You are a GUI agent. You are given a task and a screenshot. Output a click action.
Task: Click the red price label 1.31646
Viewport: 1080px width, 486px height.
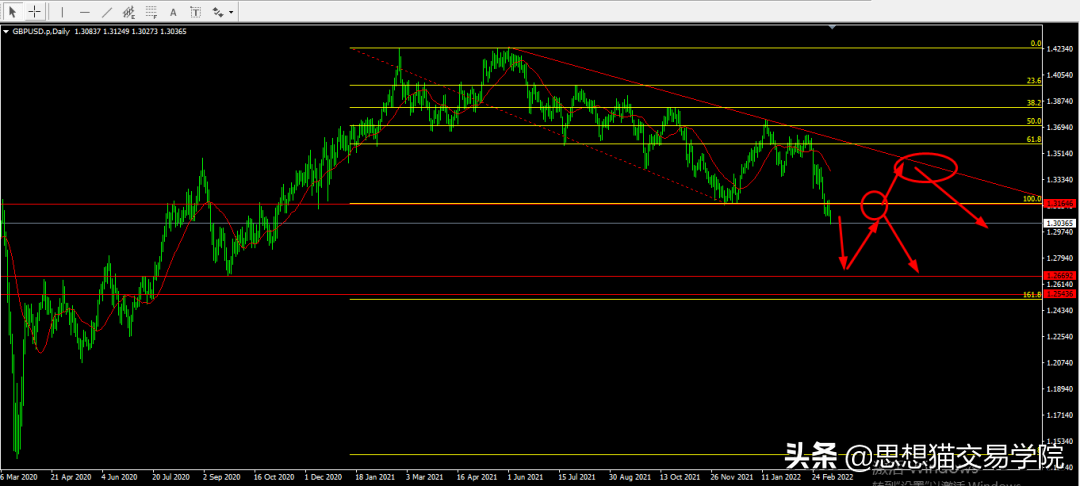[x=1061, y=204]
